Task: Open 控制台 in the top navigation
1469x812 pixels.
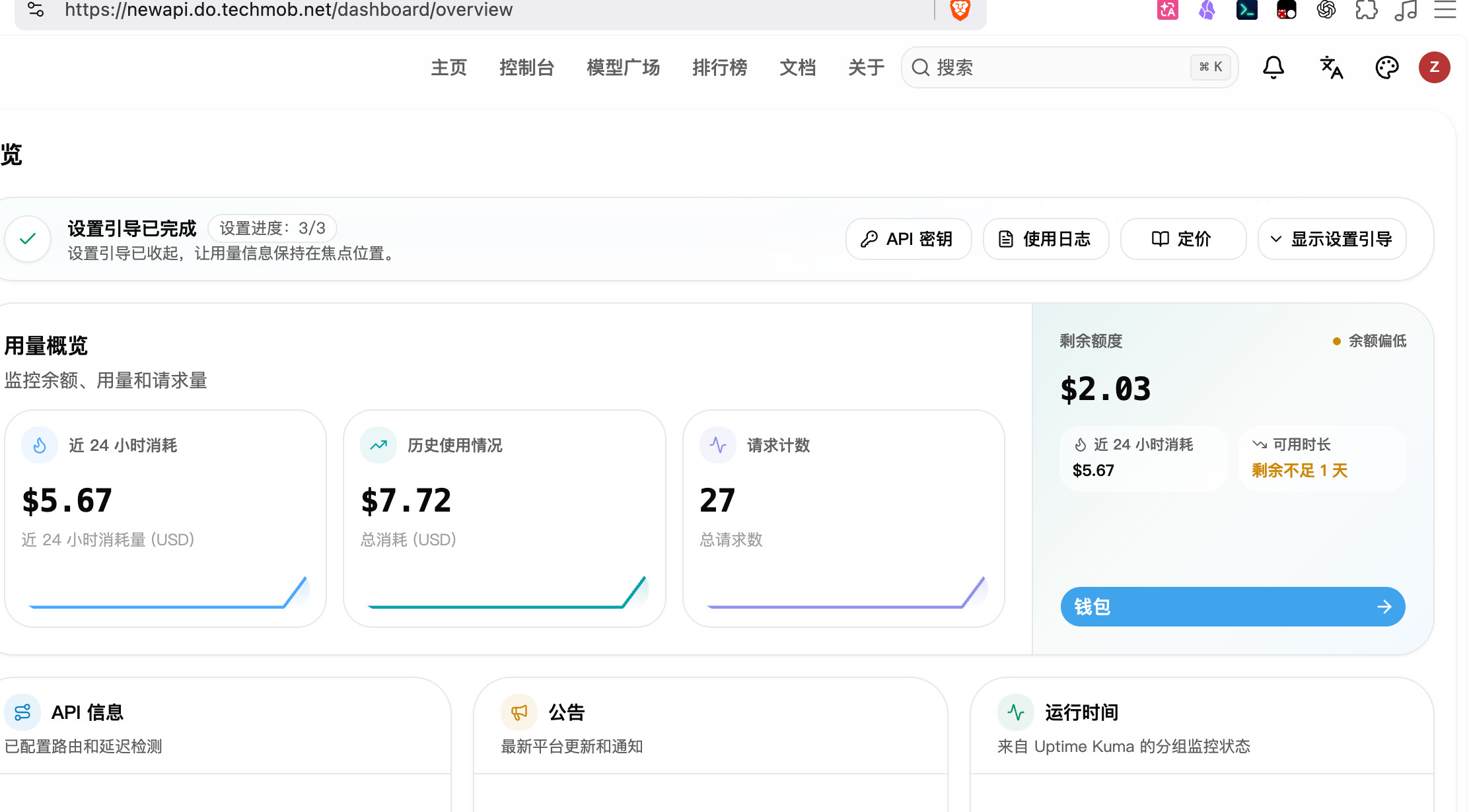Action: point(527,67)
